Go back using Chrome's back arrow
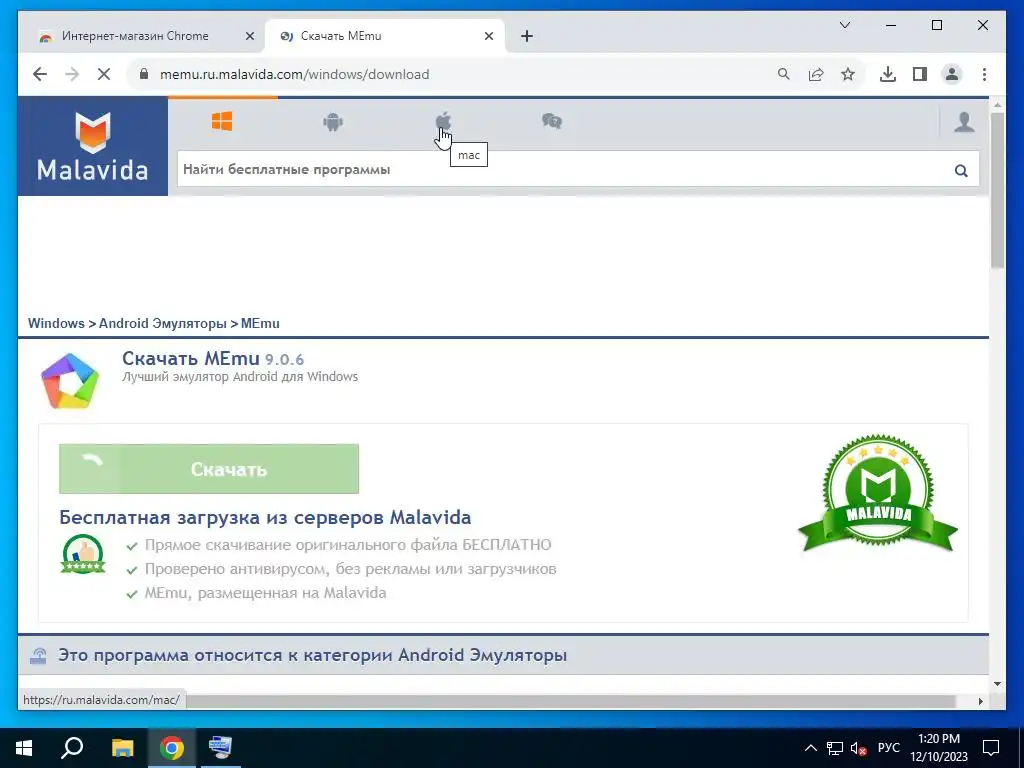The image size is (1024, 768). (x=40, y=74)
